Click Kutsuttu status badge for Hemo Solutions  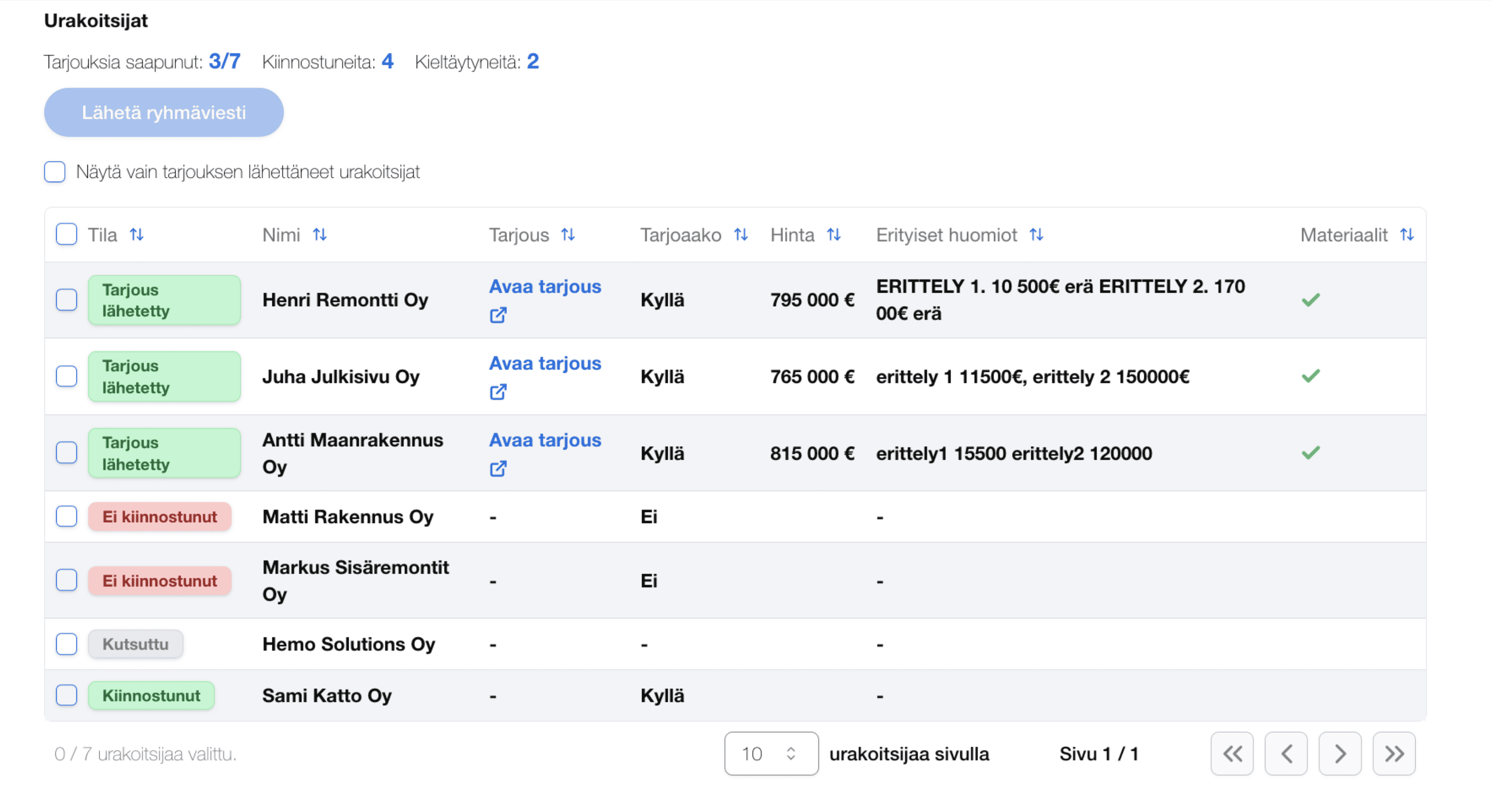coord(135,644)
